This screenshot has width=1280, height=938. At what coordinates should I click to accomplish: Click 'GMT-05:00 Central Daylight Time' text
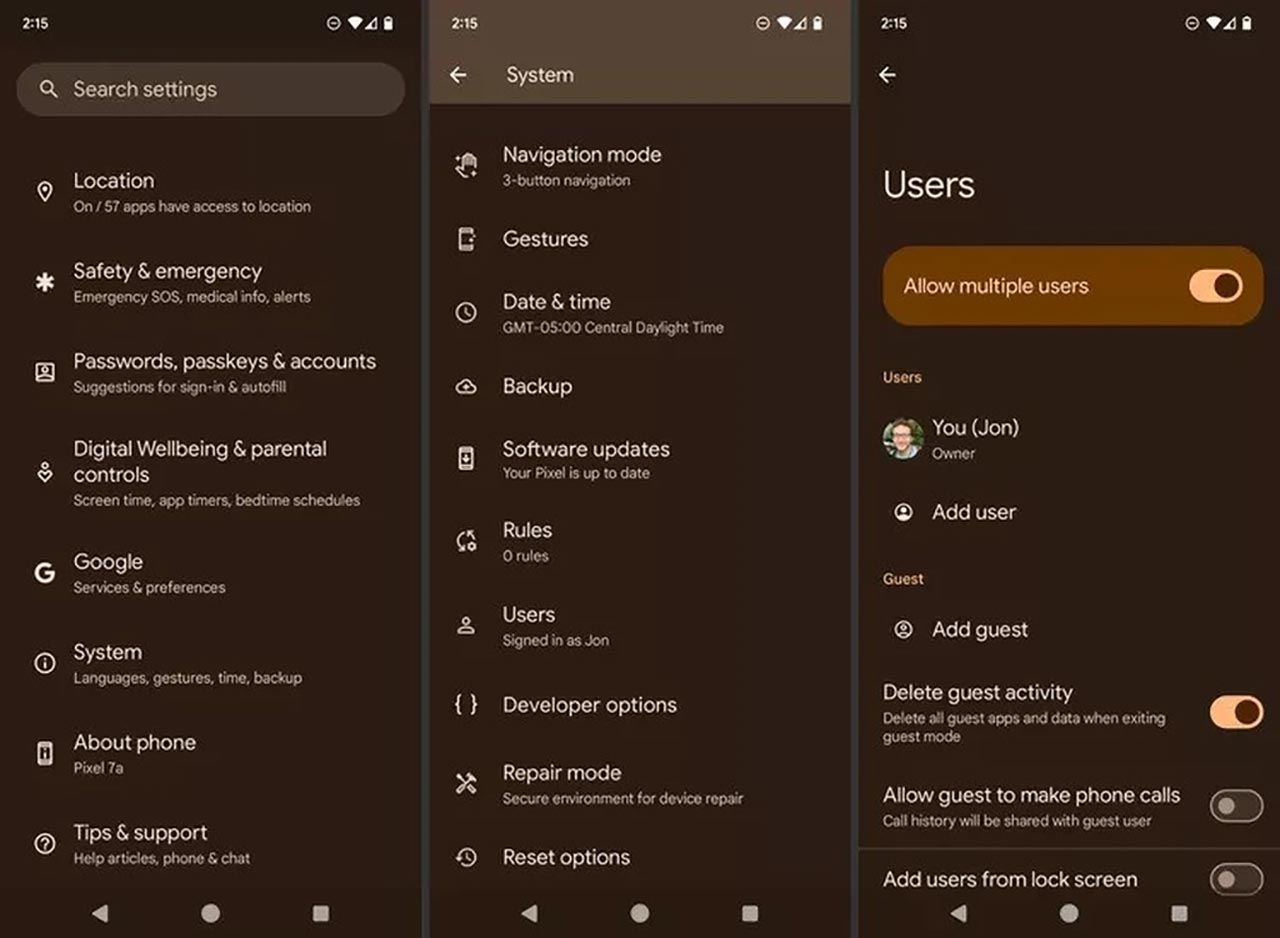(613, 328)
